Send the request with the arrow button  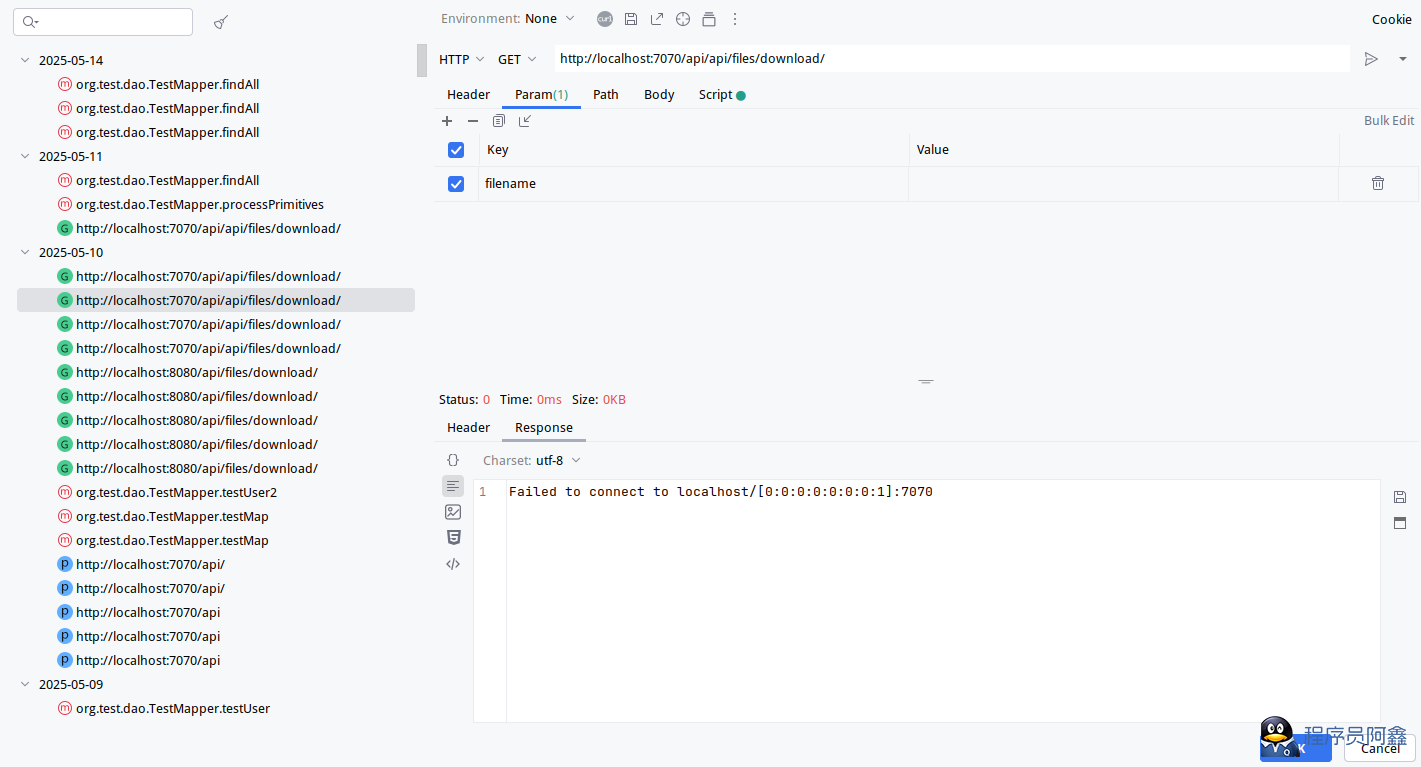tap(1371, 59)
